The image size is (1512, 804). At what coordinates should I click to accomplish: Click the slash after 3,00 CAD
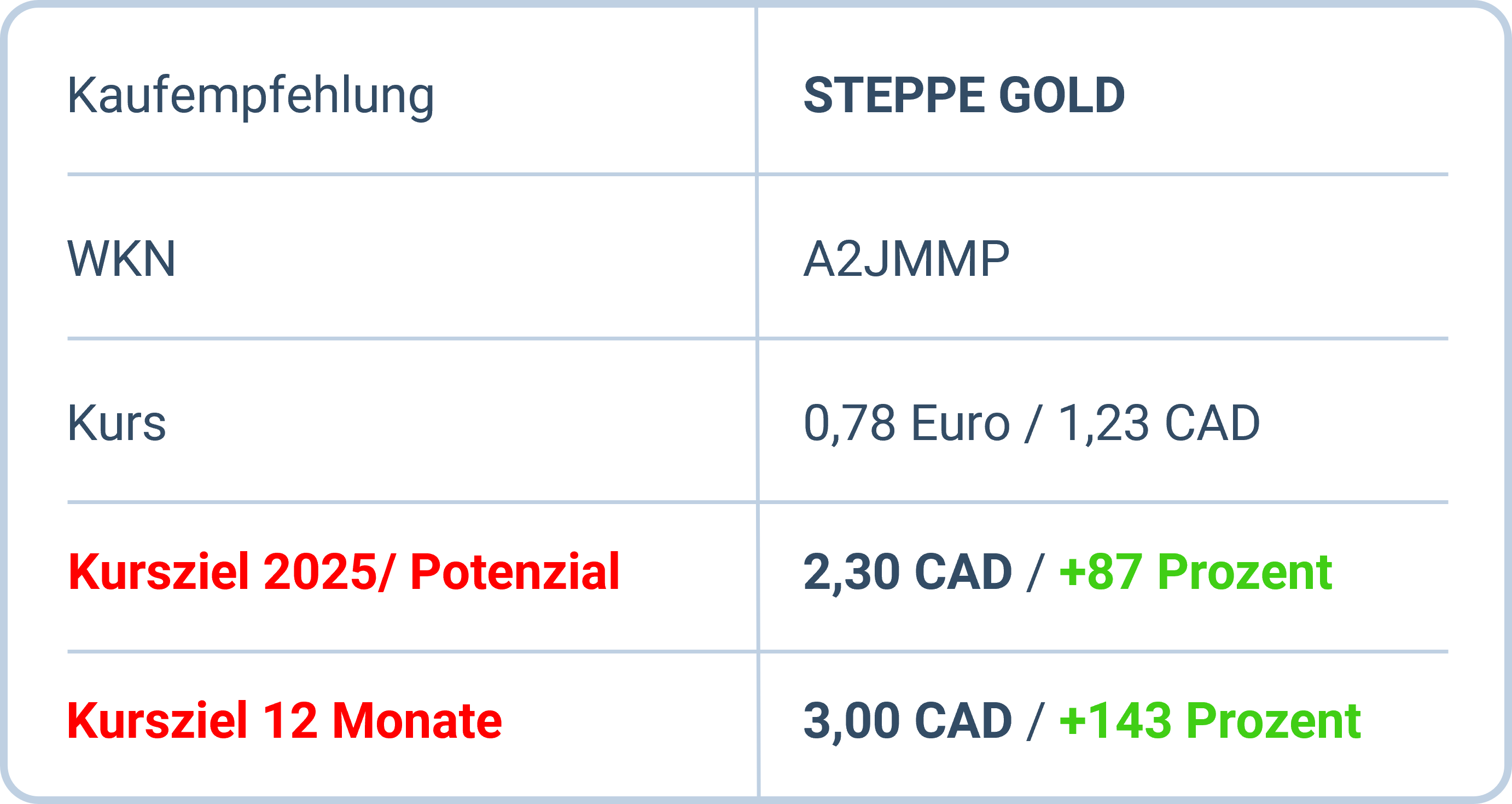pyautogui.click(x=1036, y=721)
